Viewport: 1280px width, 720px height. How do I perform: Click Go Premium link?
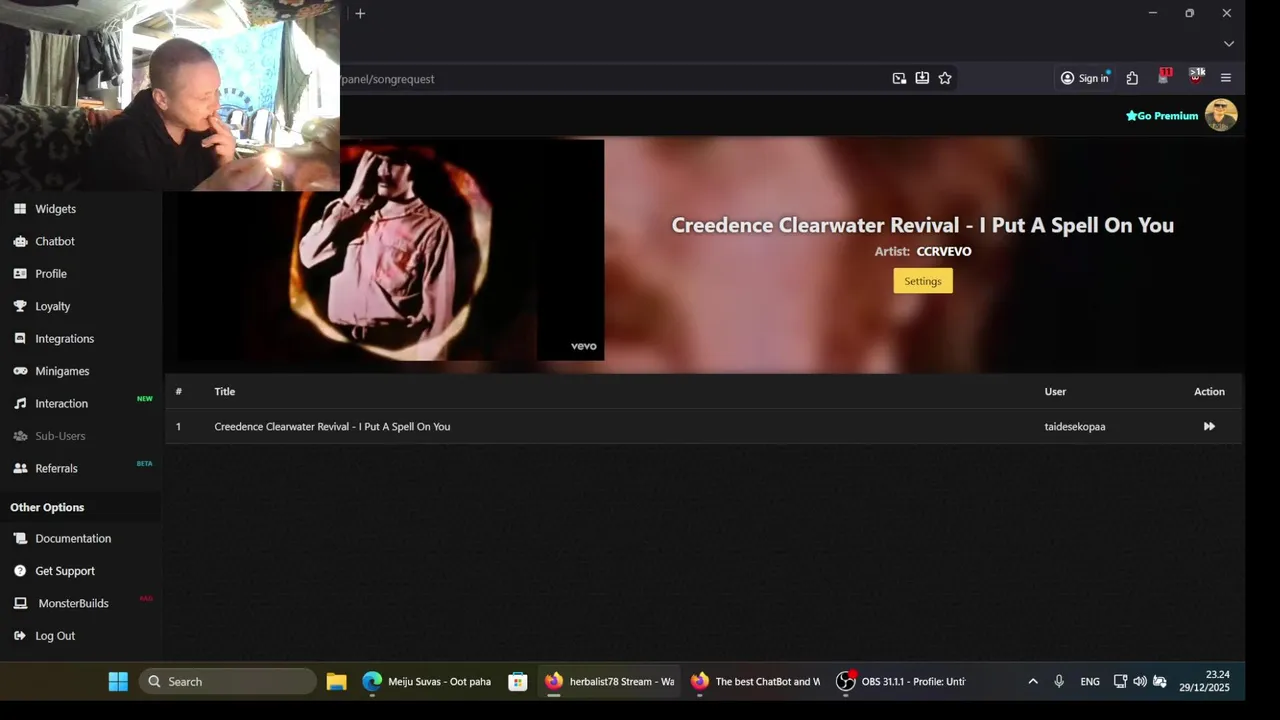pyautogui.click(x=1162, y=116)
